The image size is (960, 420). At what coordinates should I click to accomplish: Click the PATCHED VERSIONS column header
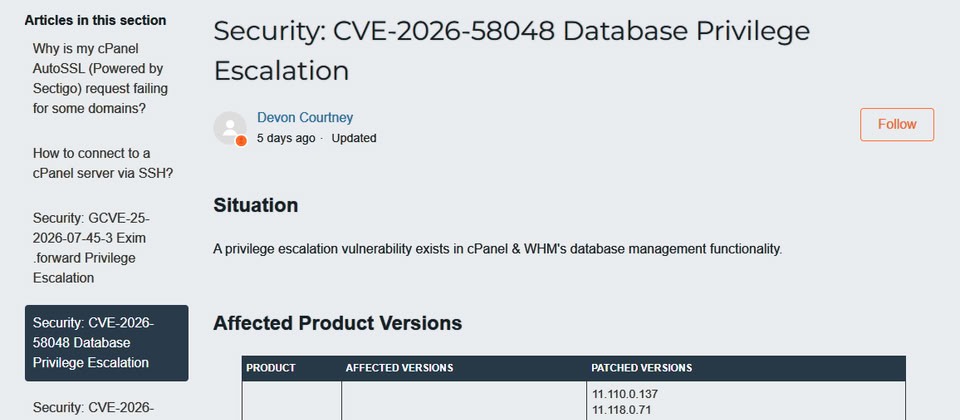click(642, 368)
